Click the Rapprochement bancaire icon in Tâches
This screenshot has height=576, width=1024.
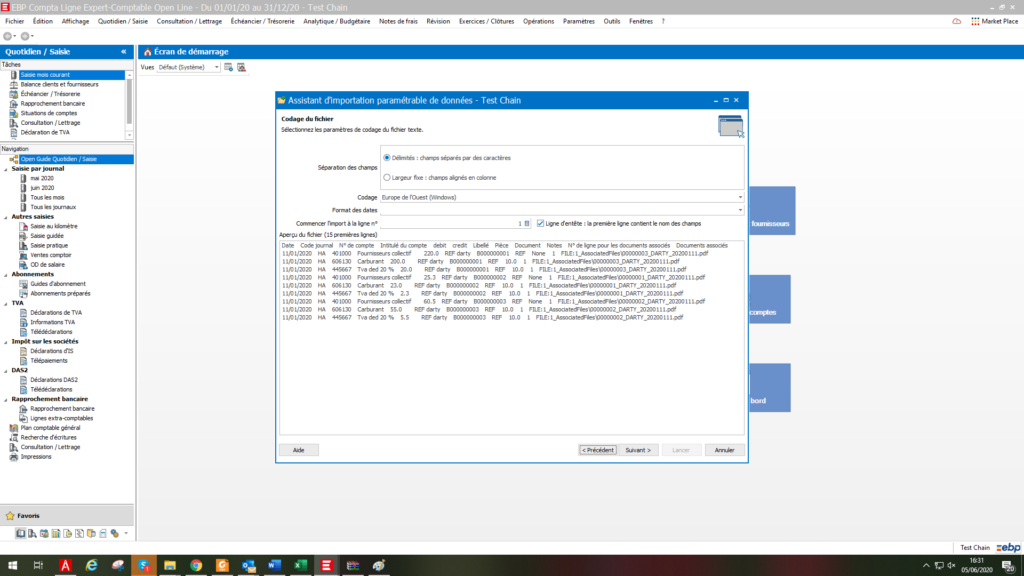pos(14,104)
